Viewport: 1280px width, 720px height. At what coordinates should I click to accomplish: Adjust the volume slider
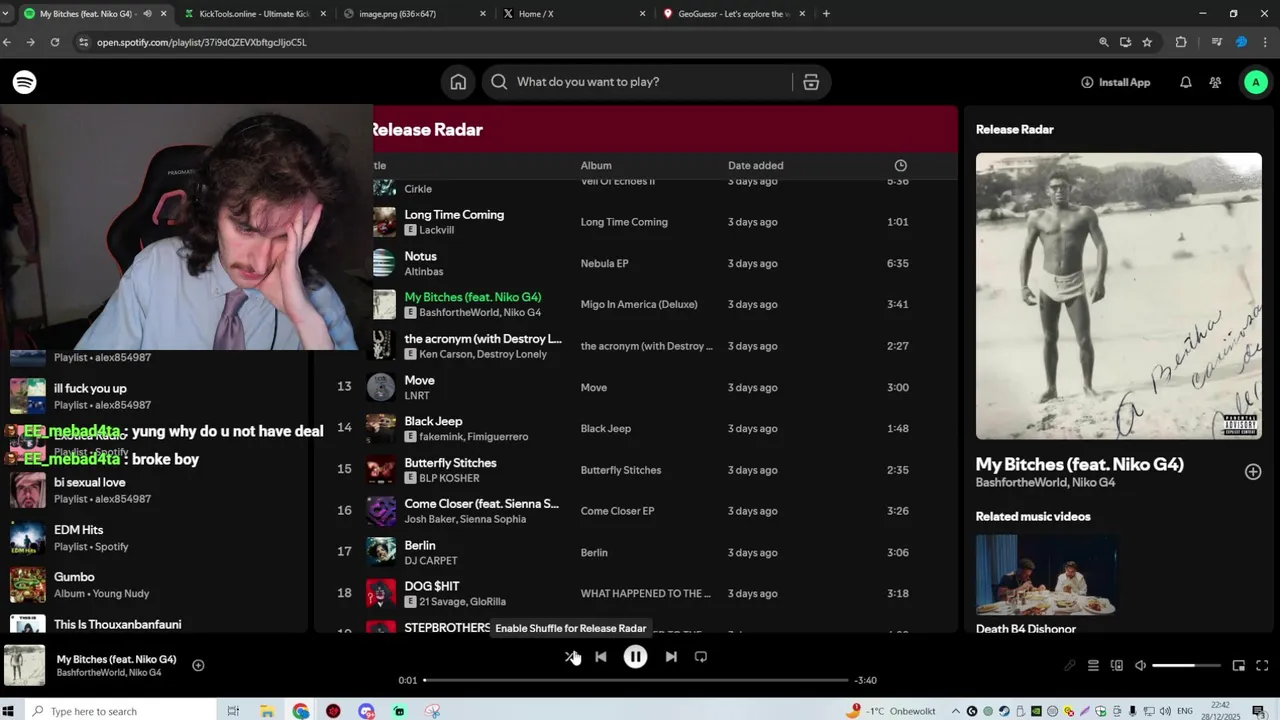click(1186, 666)
